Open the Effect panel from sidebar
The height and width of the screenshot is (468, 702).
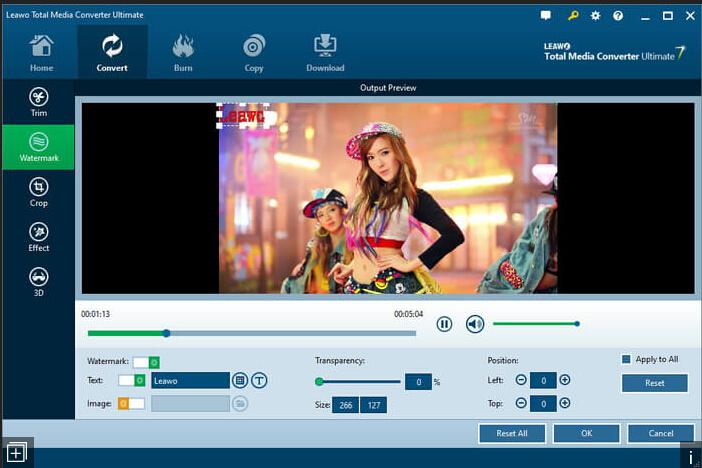(38, 237)
